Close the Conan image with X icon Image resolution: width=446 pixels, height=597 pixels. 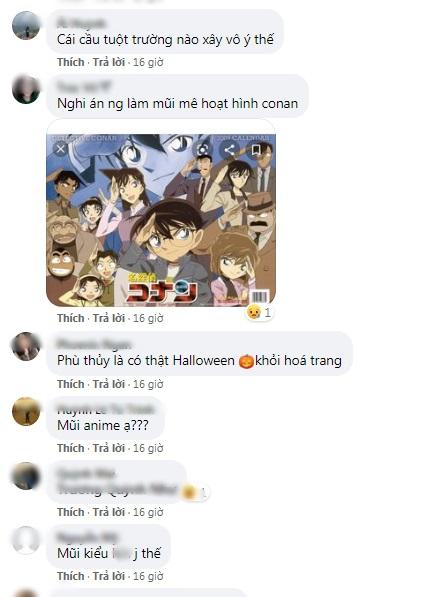coord(61,149)
